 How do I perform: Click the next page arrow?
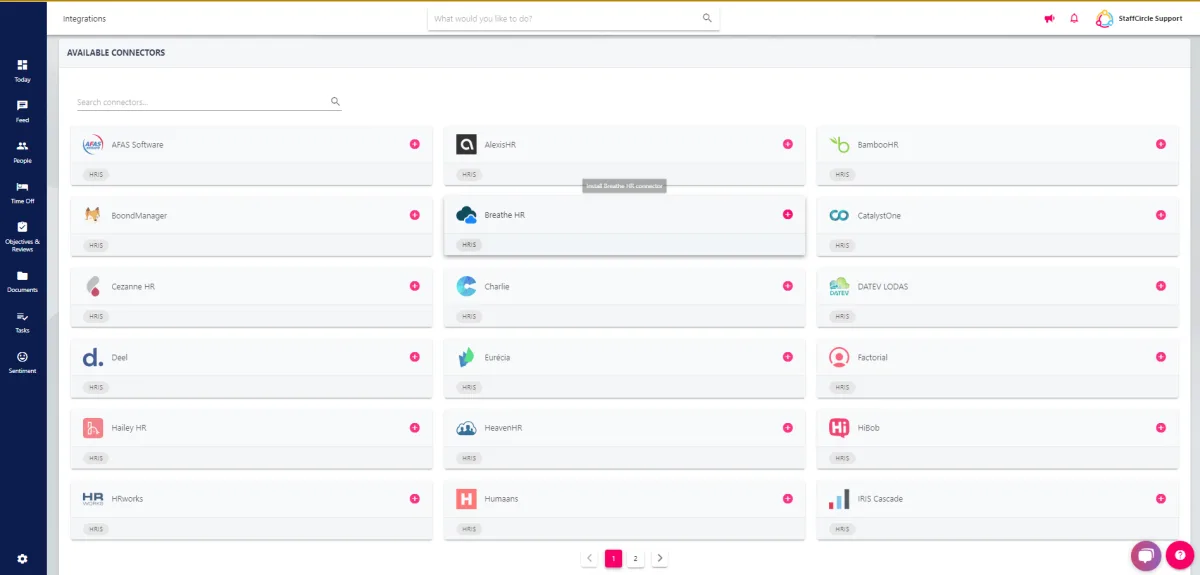point(660,558)
